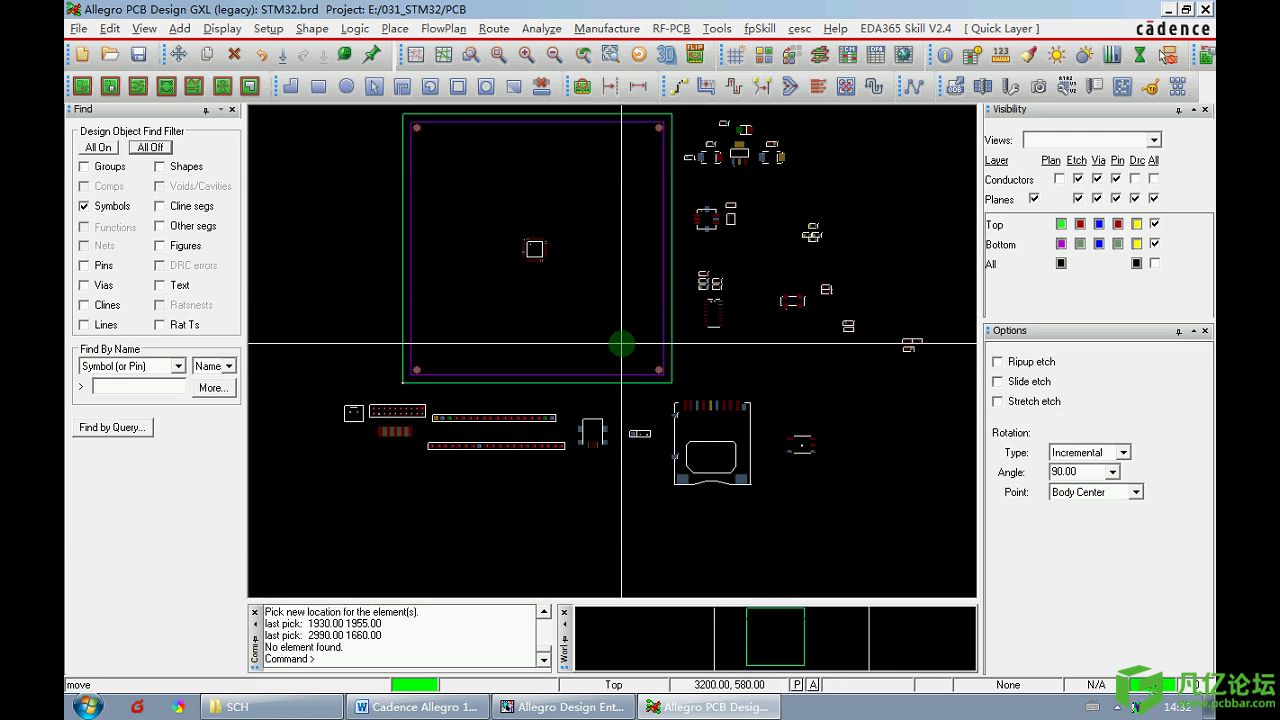Click the command window scroll down arrow

544,659
